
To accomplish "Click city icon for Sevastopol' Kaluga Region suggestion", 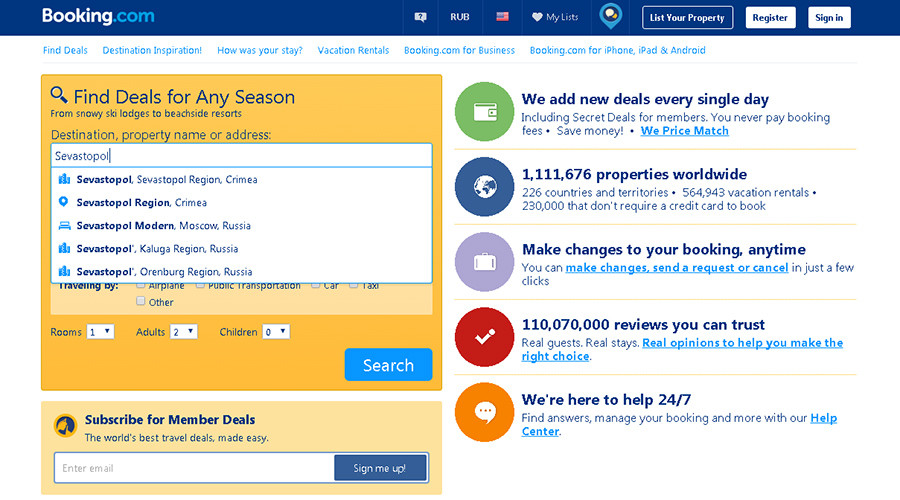I will (x=64, y=249).
